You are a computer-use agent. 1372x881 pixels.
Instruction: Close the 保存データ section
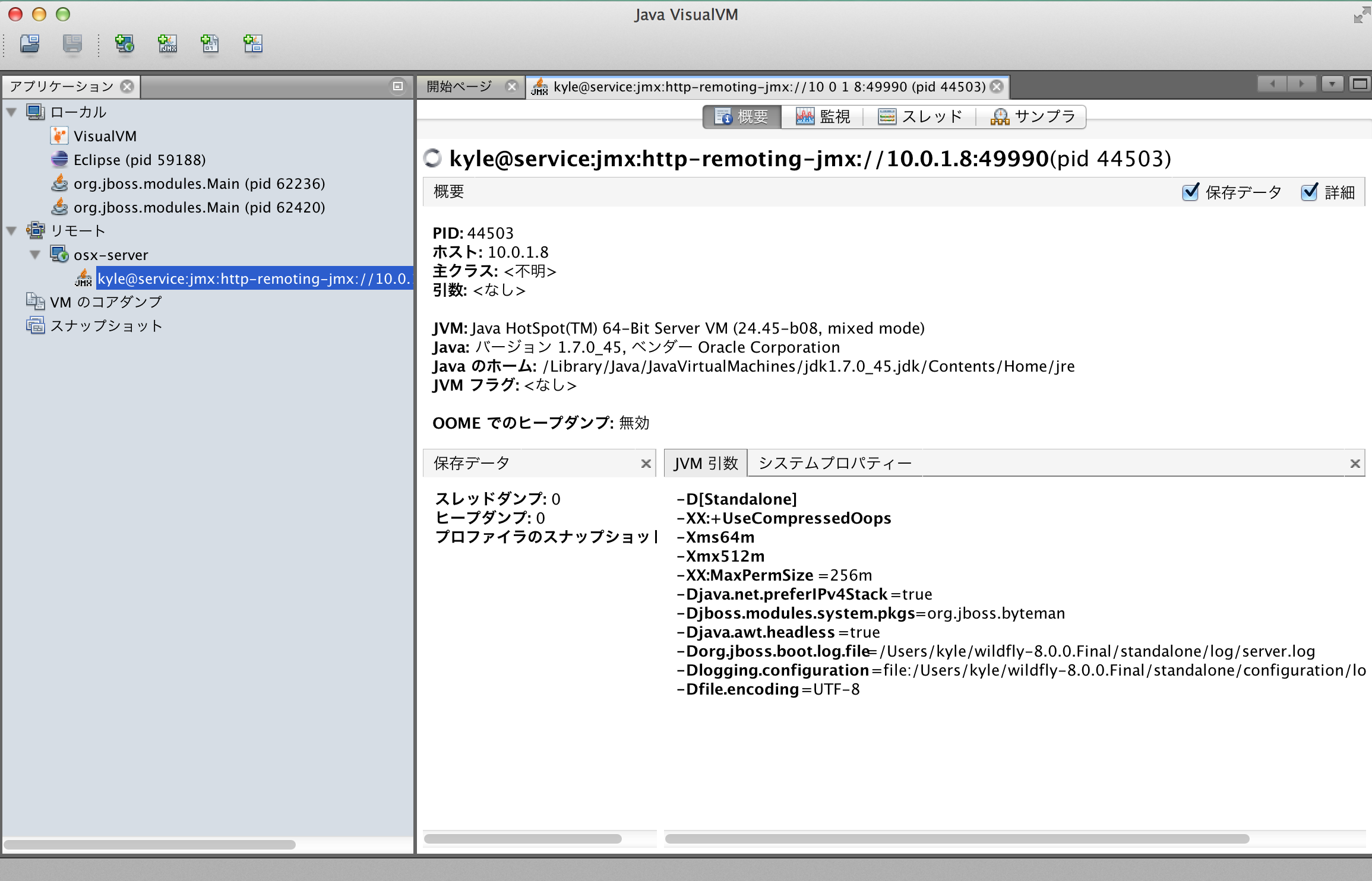pyautogui.click(x=646, y=464)
